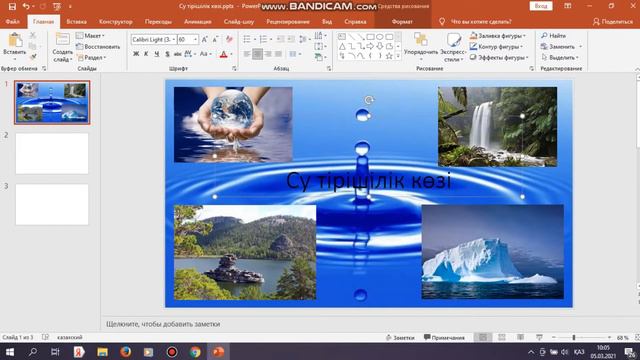Increase font size with the large A icon
This screenshot has height=360, width=640.
(204, 40)
